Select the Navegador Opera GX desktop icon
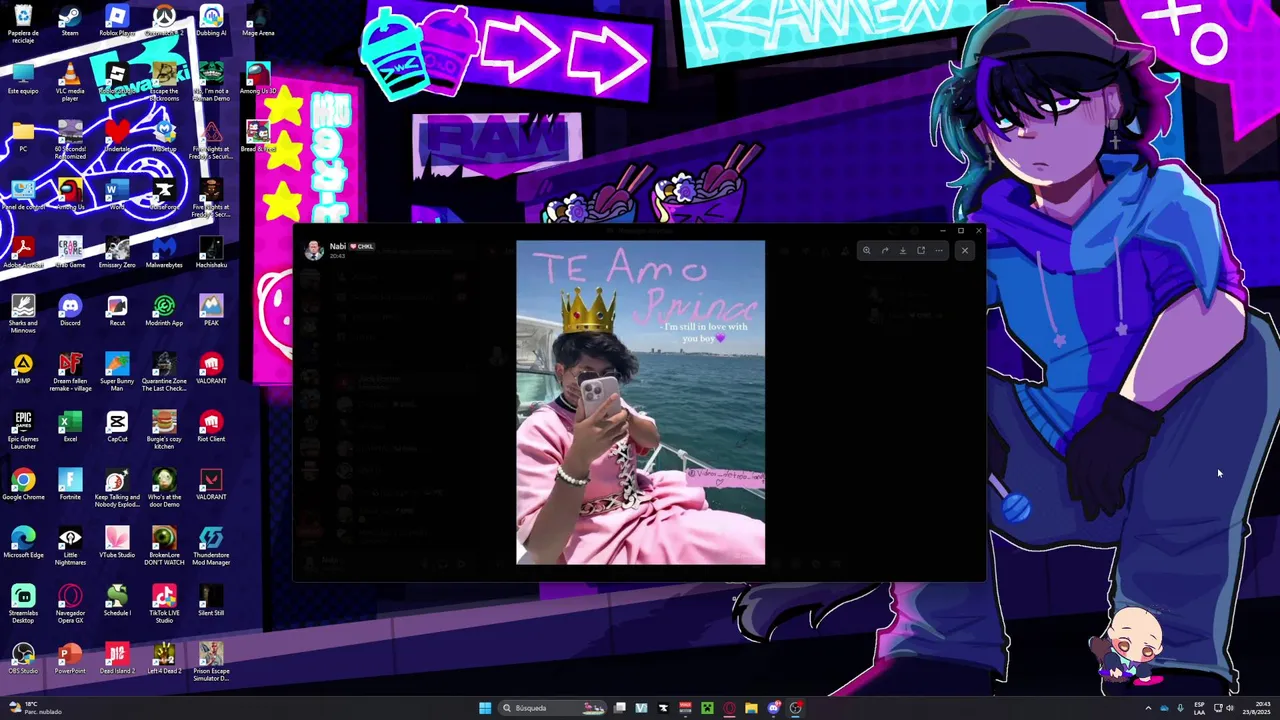Viewport: 1280px width, 720px height. 70,604
